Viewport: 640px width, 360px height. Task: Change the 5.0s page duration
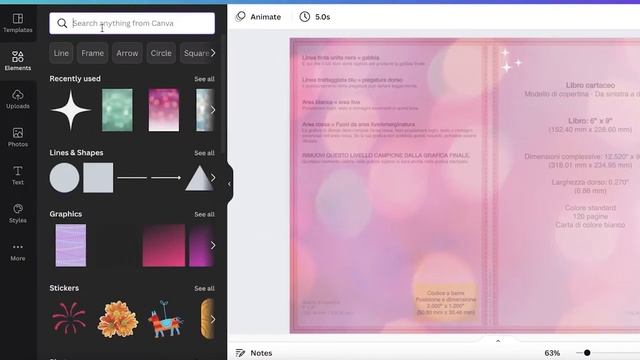[315, 17]
